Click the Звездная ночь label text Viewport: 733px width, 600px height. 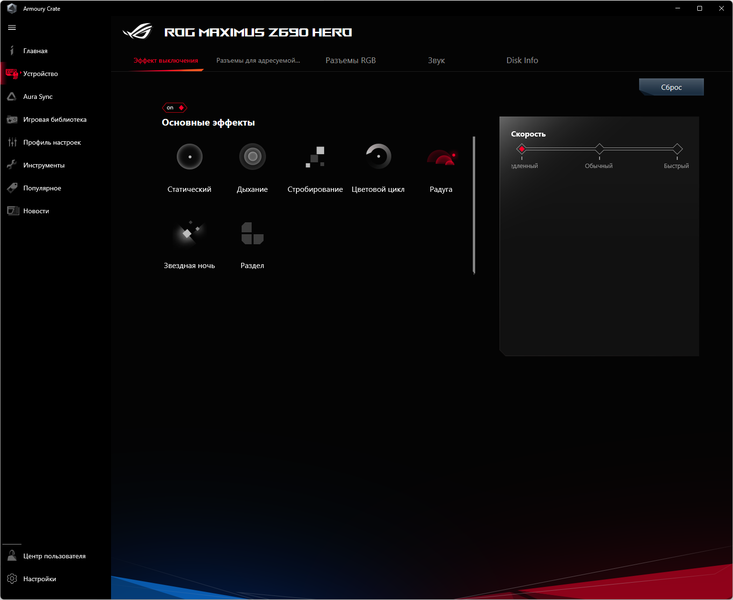(189, 265)
